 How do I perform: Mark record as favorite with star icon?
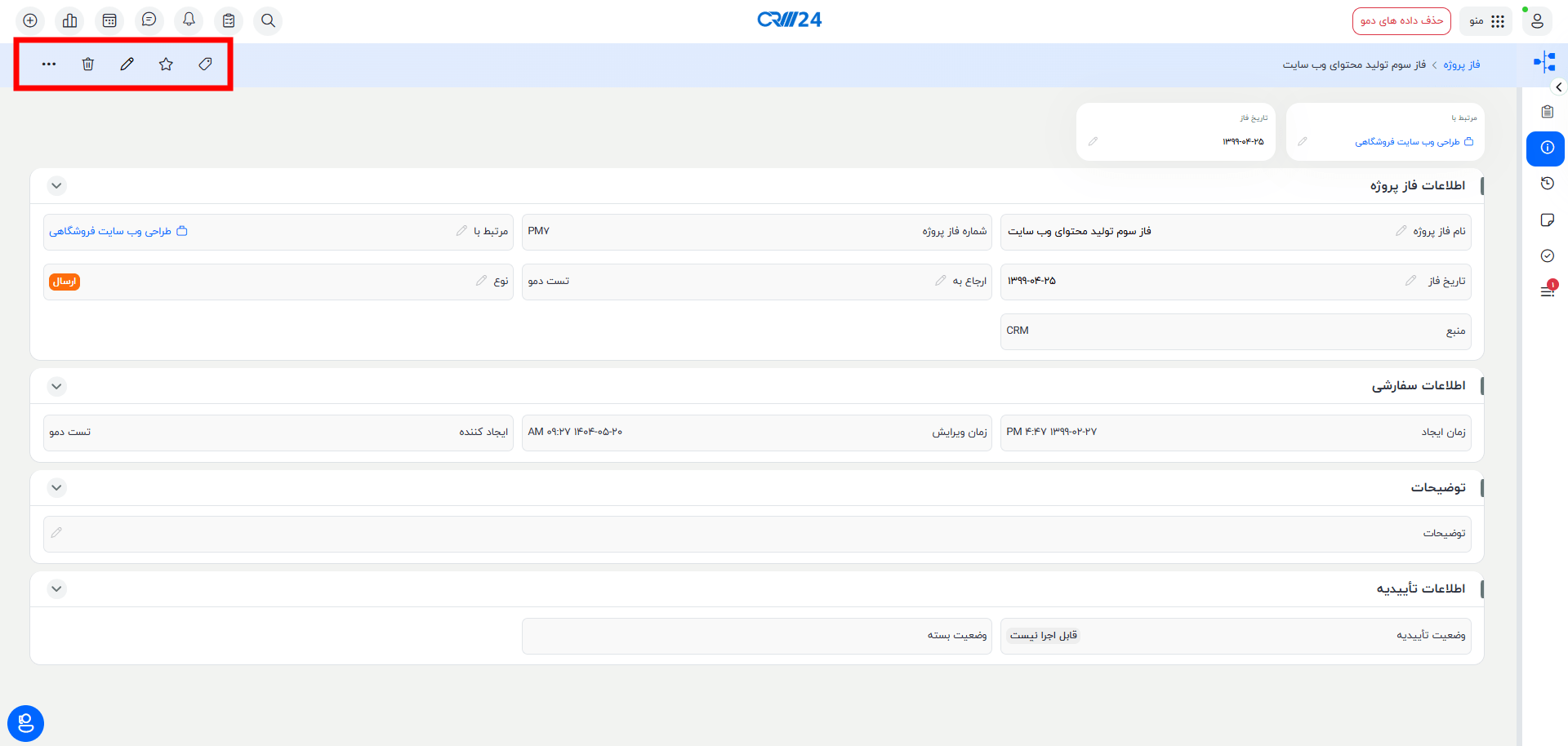[167, 64]
